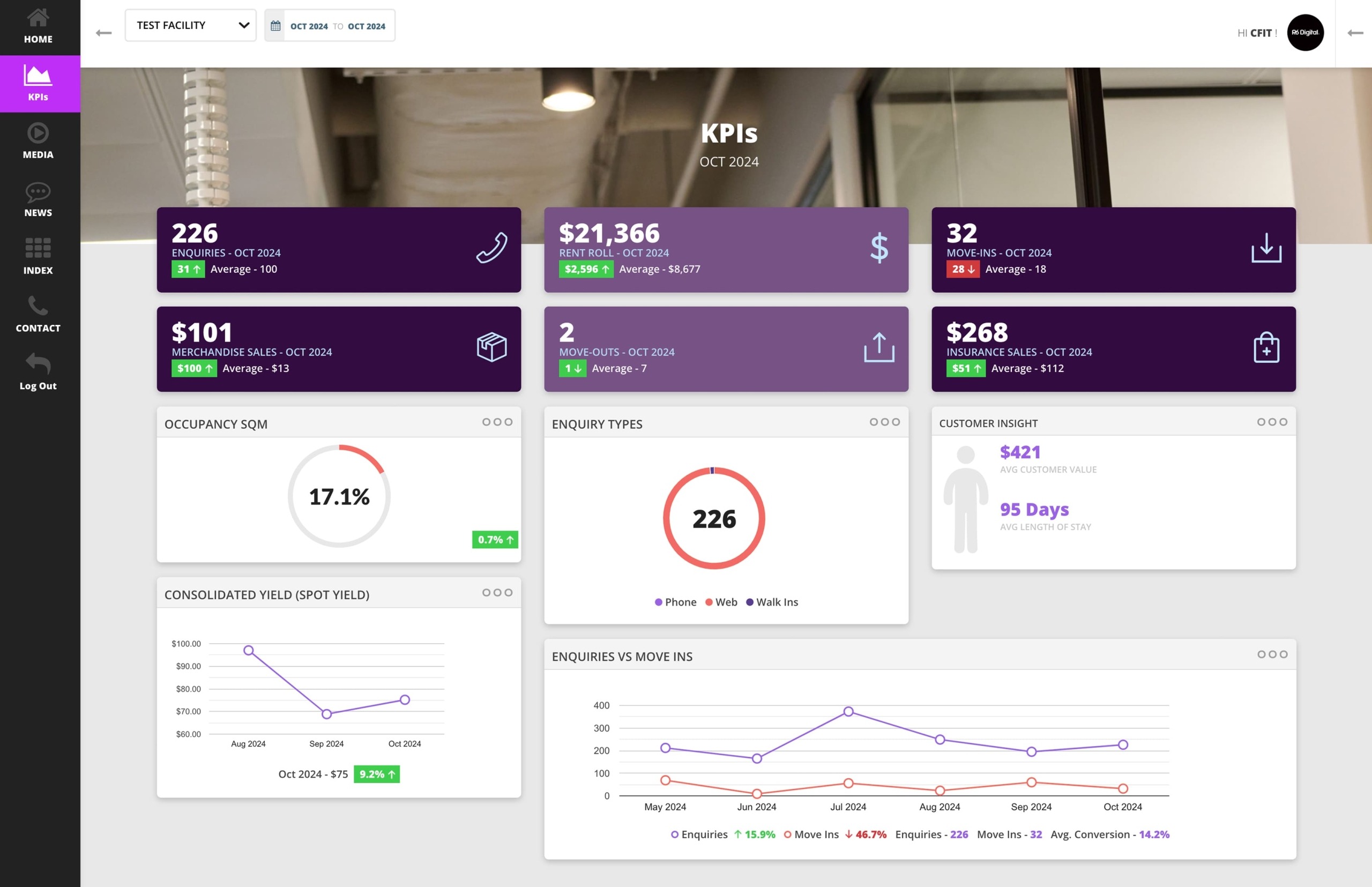Click the back arrow next to facility selector
The height and width of the screenshot is (887, 1372).
coord(103,33)
